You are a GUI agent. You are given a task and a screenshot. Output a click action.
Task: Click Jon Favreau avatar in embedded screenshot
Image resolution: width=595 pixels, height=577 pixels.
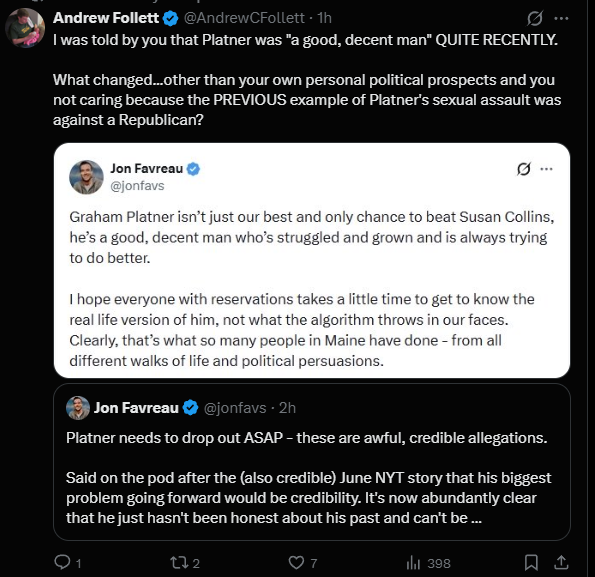pos(86,177)
